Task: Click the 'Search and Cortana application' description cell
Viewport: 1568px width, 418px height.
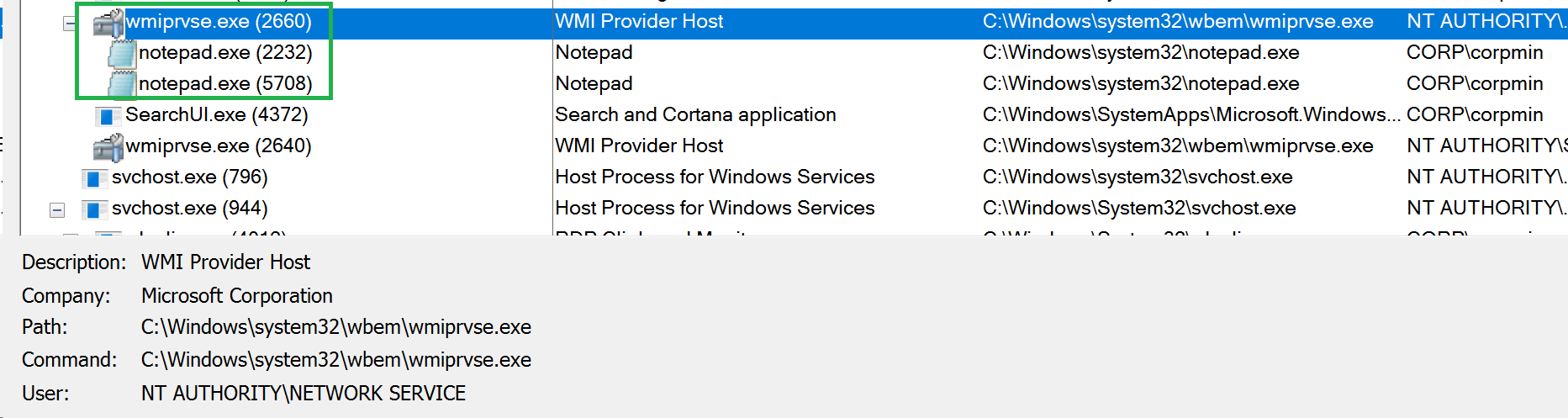Action: pyautogui.click(x=695, y=115)
